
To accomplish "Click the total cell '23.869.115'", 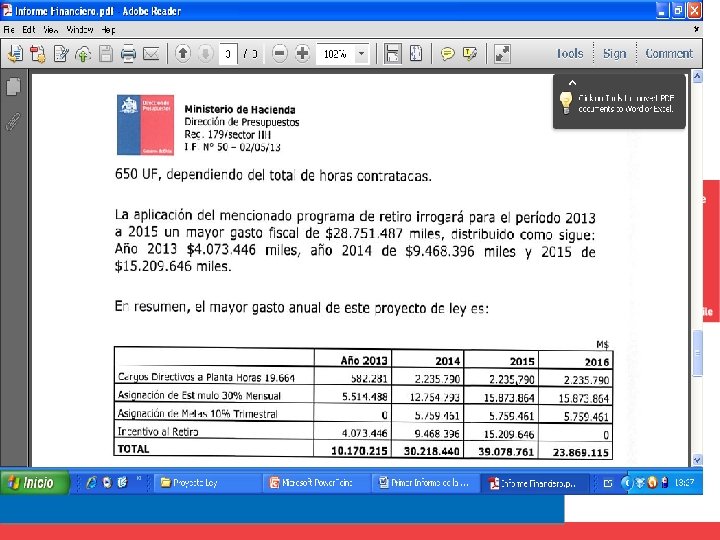I will [581, 453].
